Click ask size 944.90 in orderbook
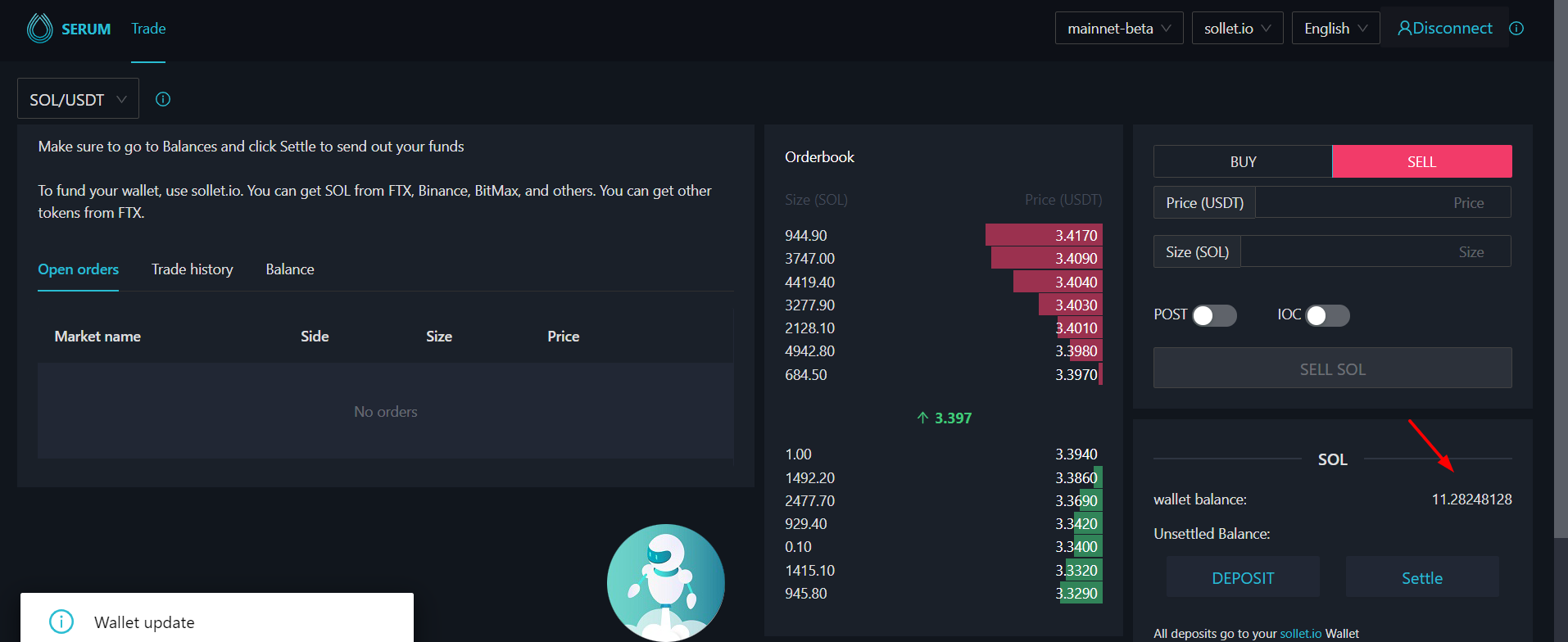 pyautogui.click(x=806, y=235)
